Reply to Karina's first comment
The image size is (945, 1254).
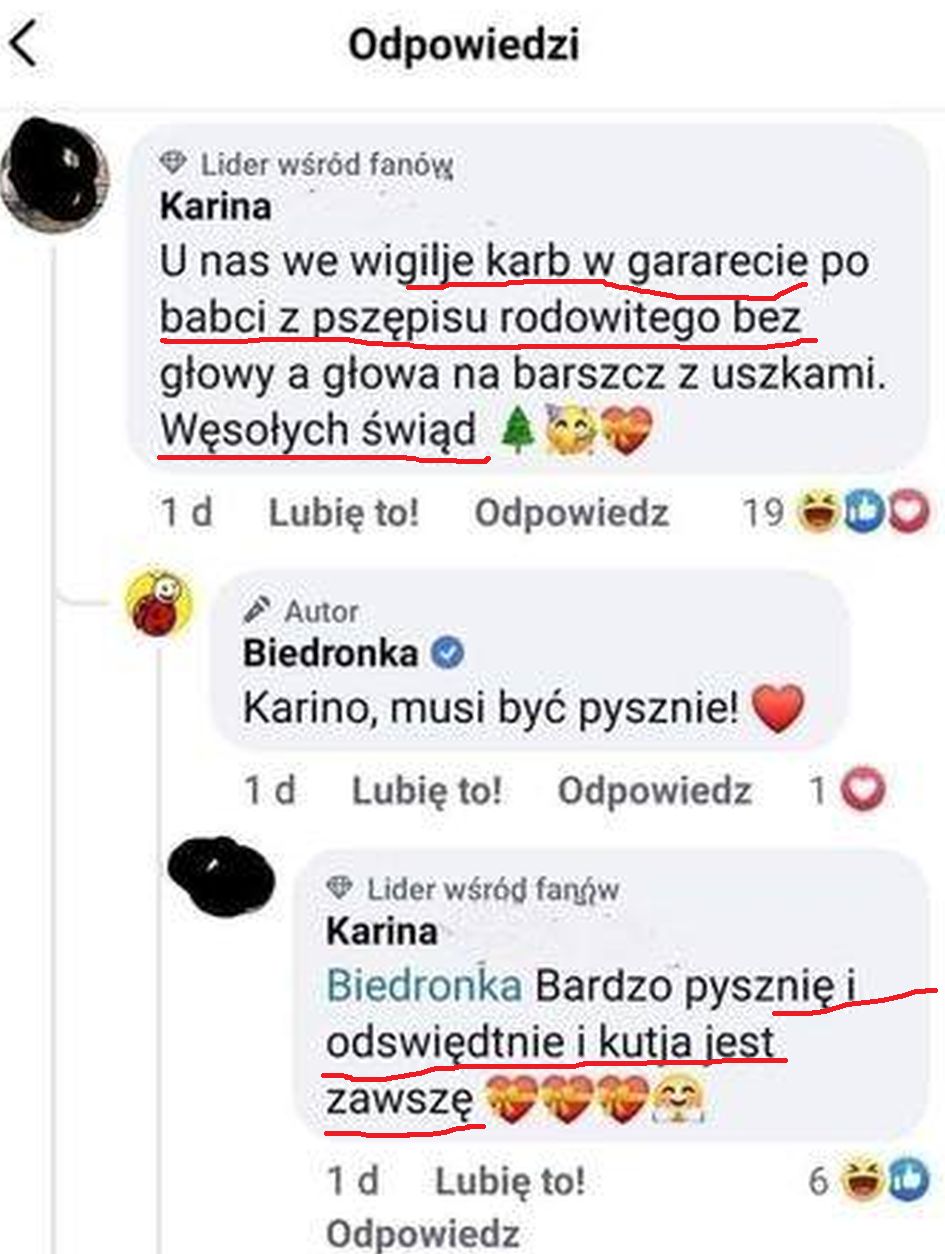click(571, 513)
